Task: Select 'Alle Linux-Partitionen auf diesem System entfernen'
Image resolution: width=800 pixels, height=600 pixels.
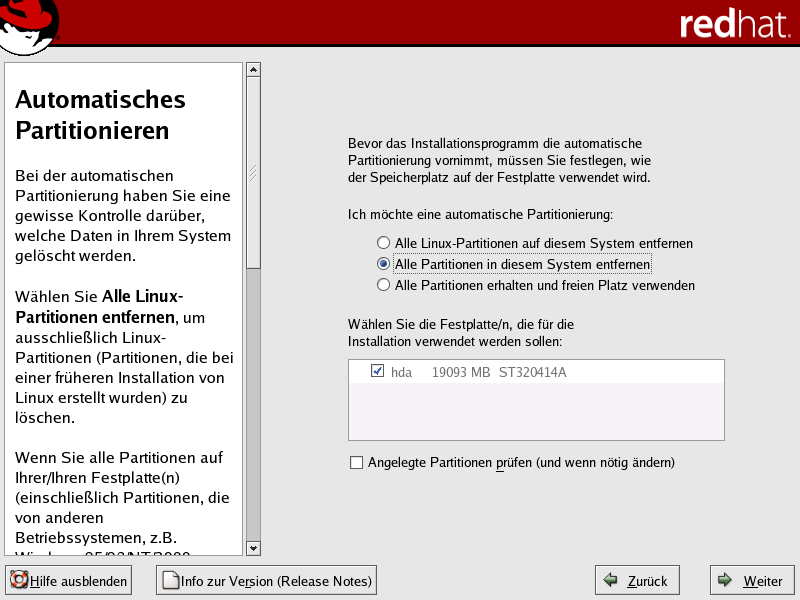Action: pos(383,243)
